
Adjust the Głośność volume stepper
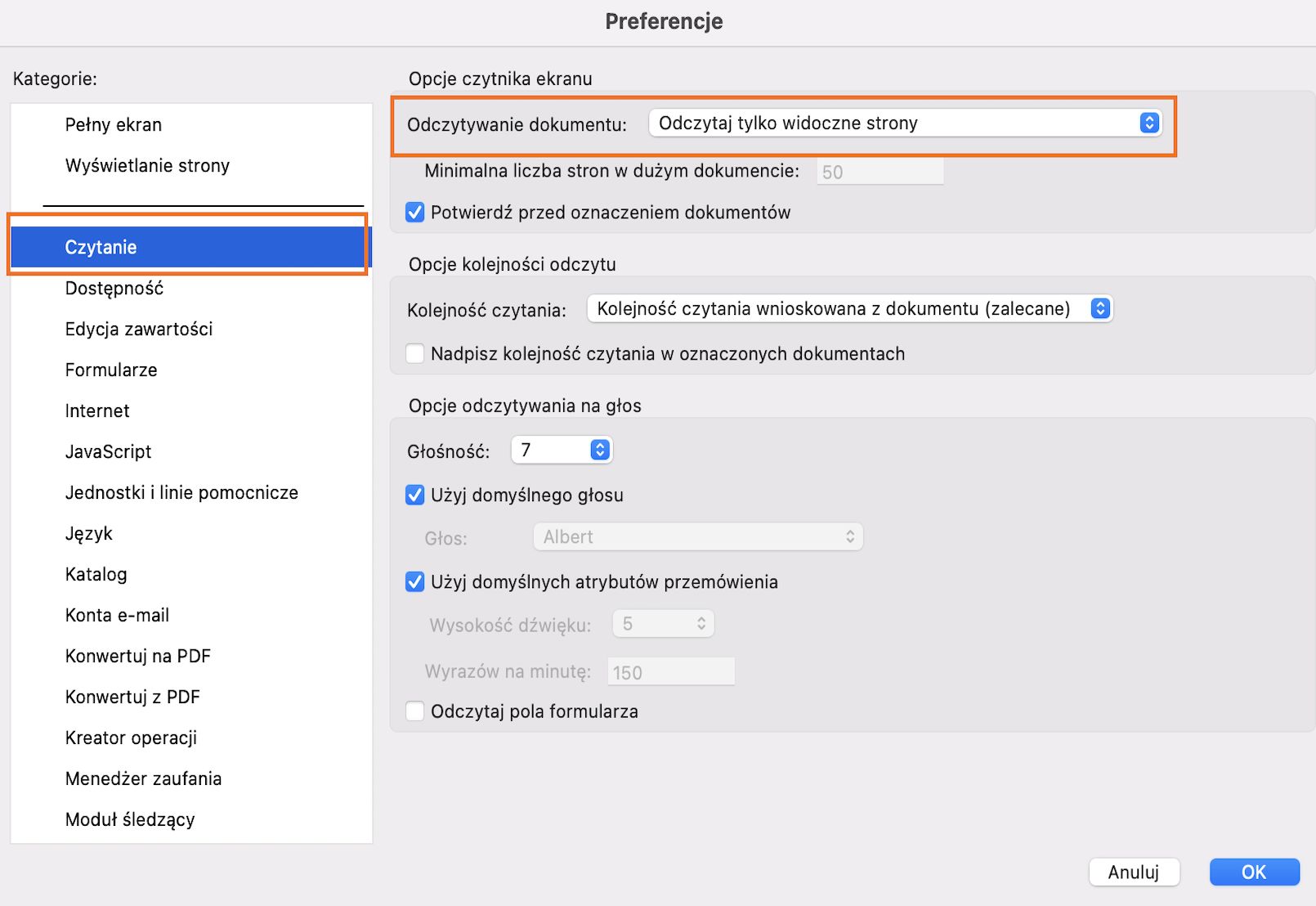click(598, 449)
